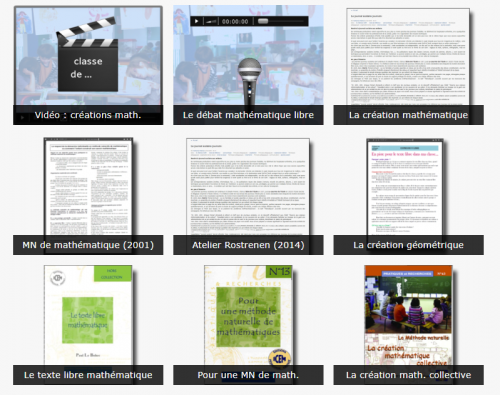Click the MN de mathématique (2001) caption
500x395 pixels.
pos(88,245)
